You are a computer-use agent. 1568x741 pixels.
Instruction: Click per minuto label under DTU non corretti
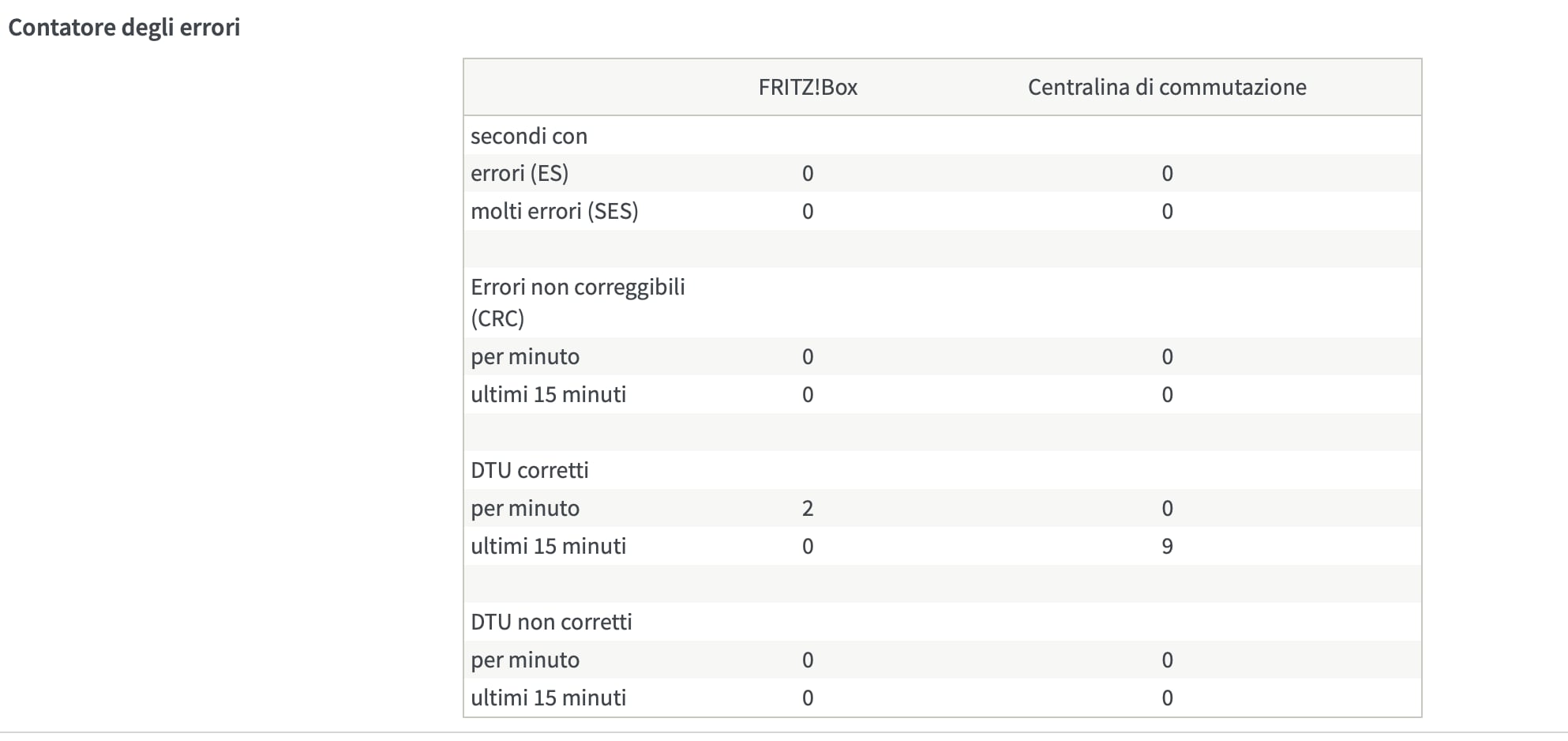pyautogui.click(x=525, y=660)
